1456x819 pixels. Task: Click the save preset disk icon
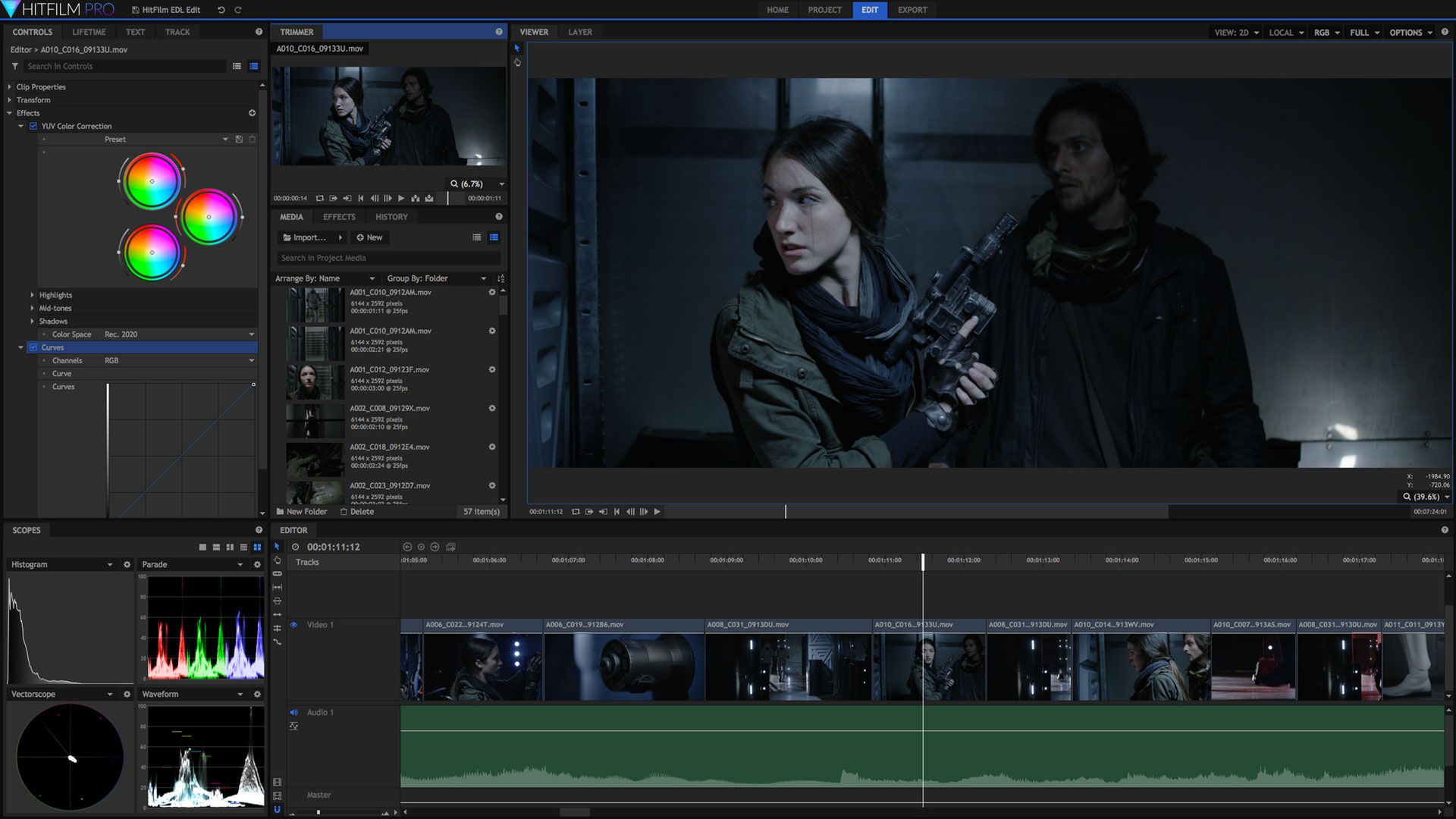coord(239,140)
